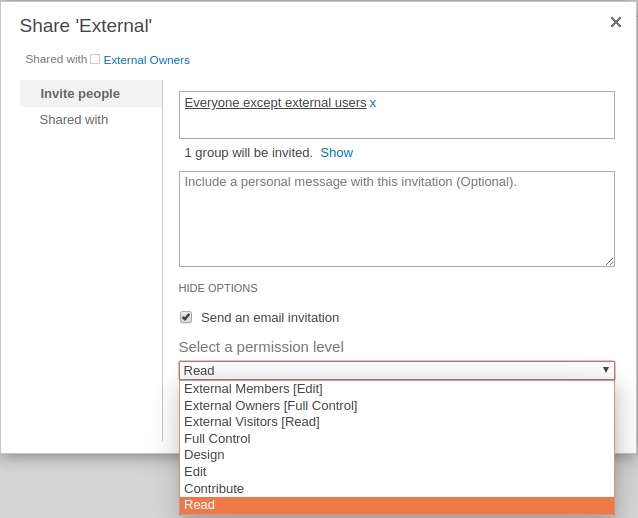This screenshot has width=638, height=518.
Task: Open the permission level dropdown arrow
Action: [605, 370]
